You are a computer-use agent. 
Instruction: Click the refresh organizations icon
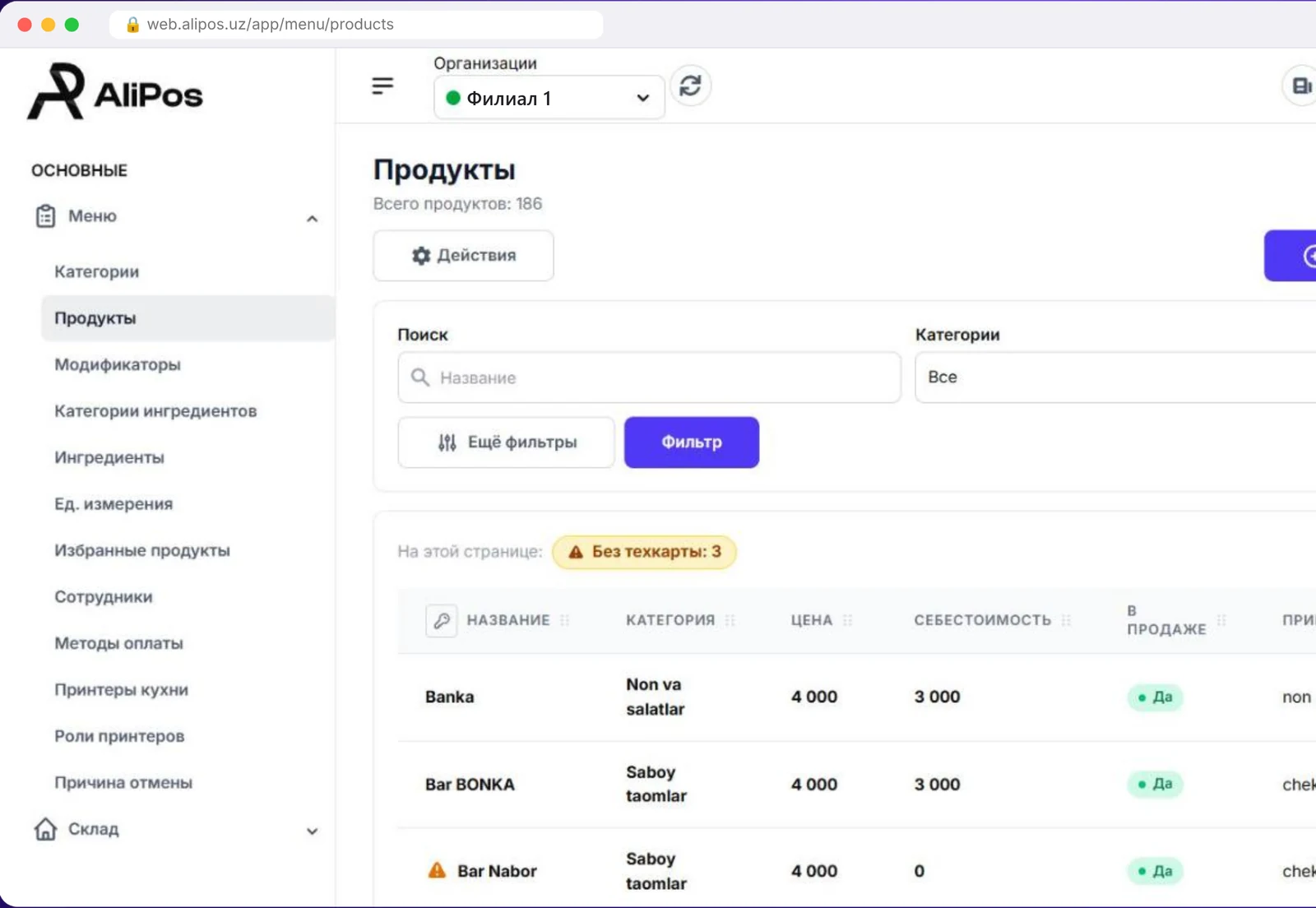[690, 86]
